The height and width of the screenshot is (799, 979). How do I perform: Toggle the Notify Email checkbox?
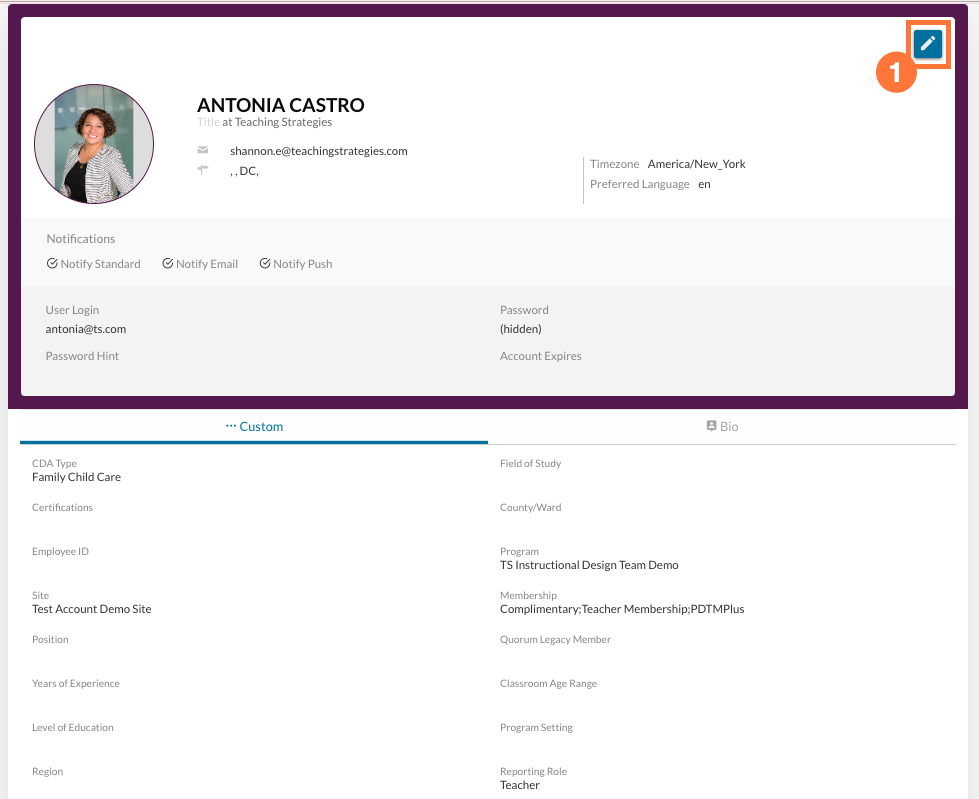[x=168, y=264]
